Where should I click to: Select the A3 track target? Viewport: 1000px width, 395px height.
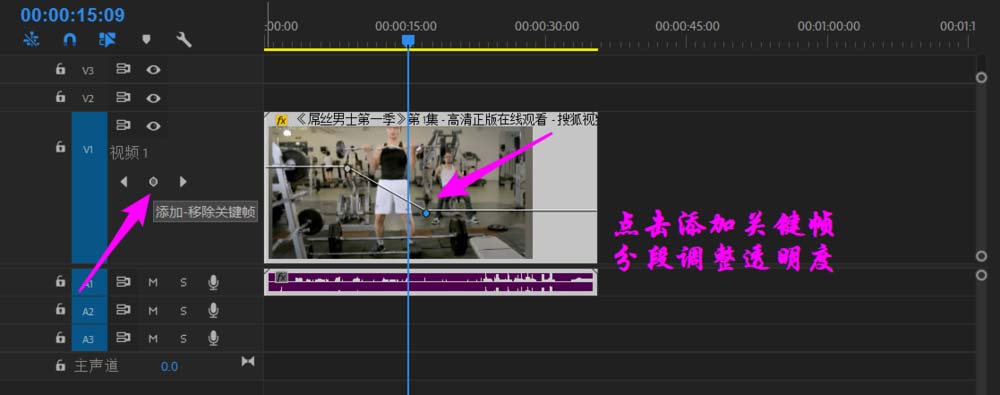pos(89,338)
